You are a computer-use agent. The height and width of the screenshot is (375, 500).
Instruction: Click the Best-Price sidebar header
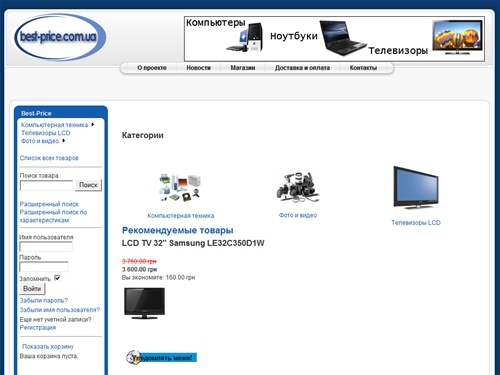[x=36, y=113]
